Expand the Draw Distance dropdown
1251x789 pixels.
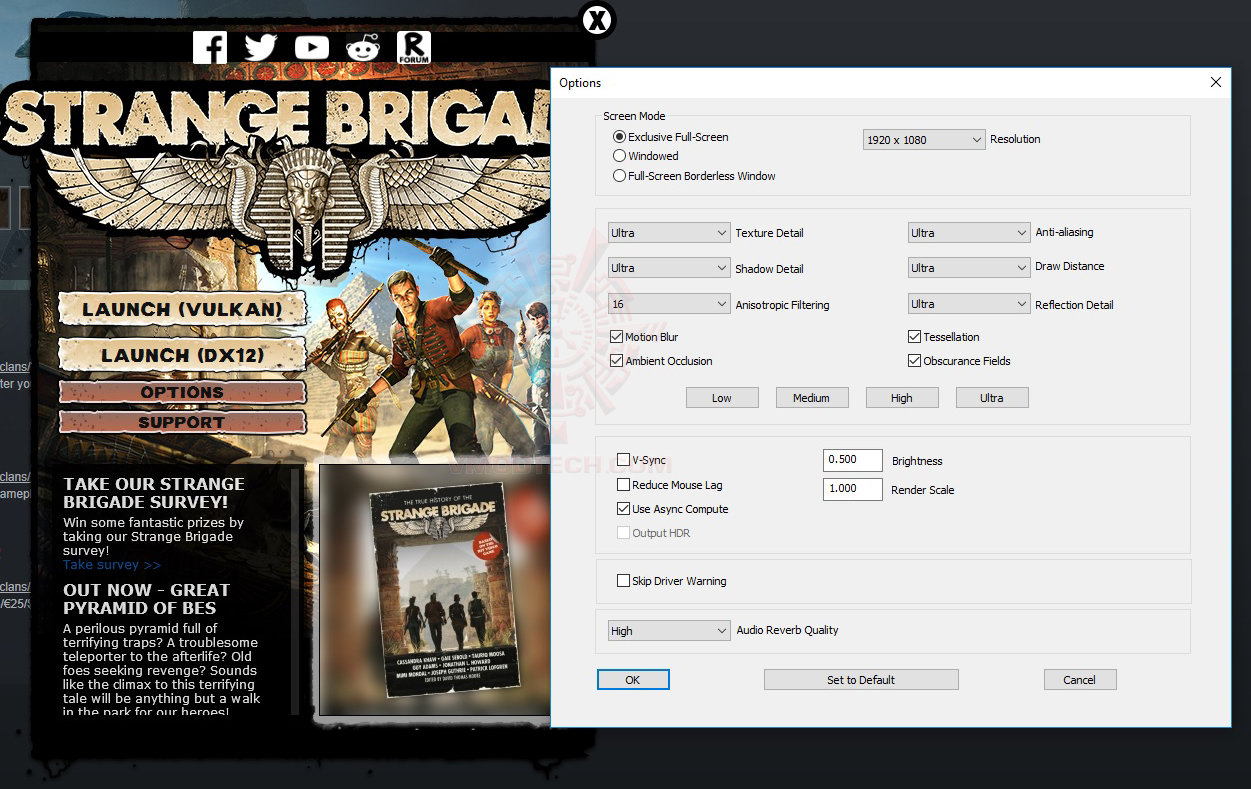(x=969, y=268)
